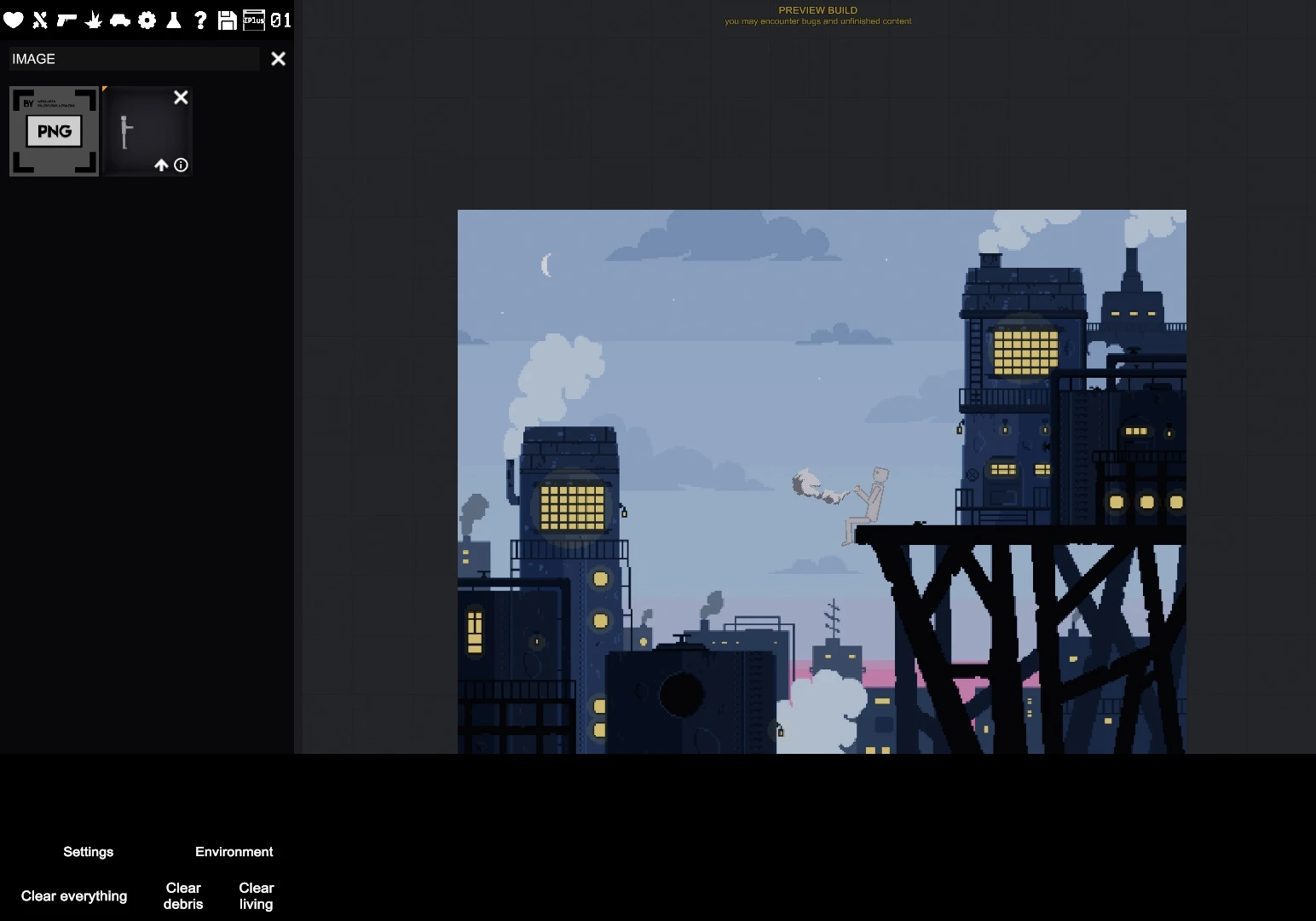Open the explosion explosives category
This screenshot has height=921, width=1316.
tap(94, 20)
